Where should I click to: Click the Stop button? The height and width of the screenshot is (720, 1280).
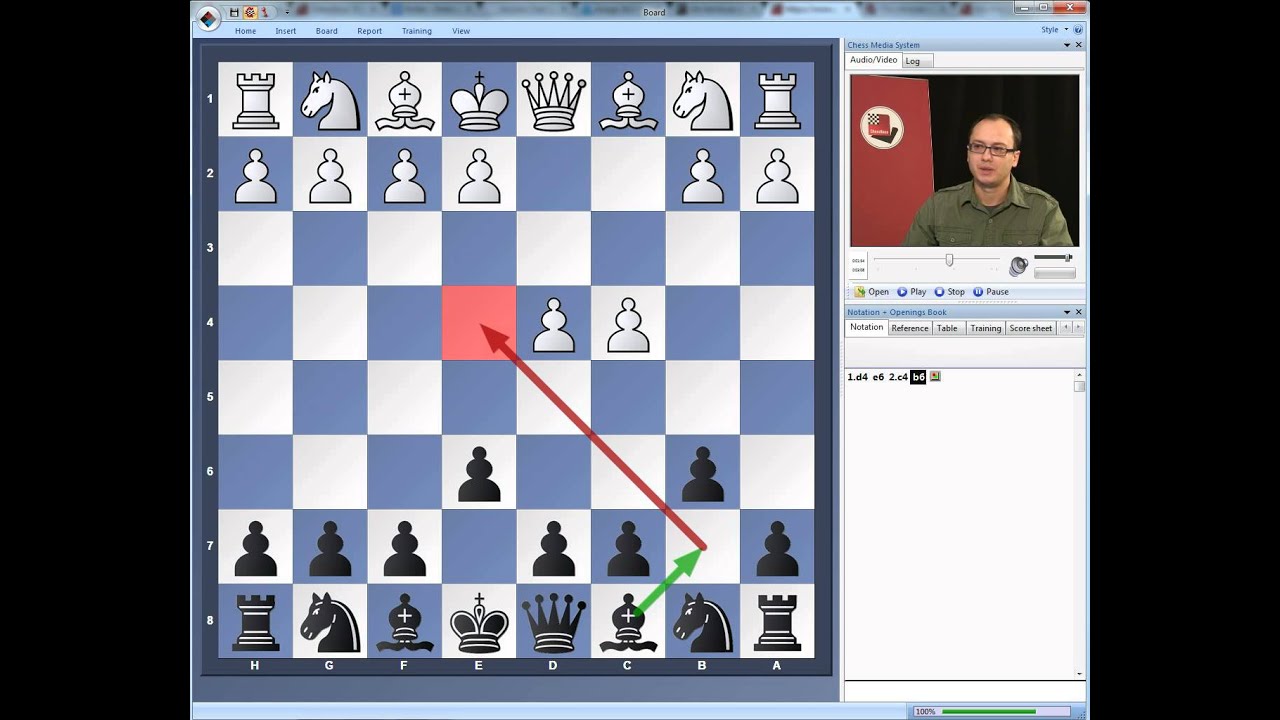950,292
